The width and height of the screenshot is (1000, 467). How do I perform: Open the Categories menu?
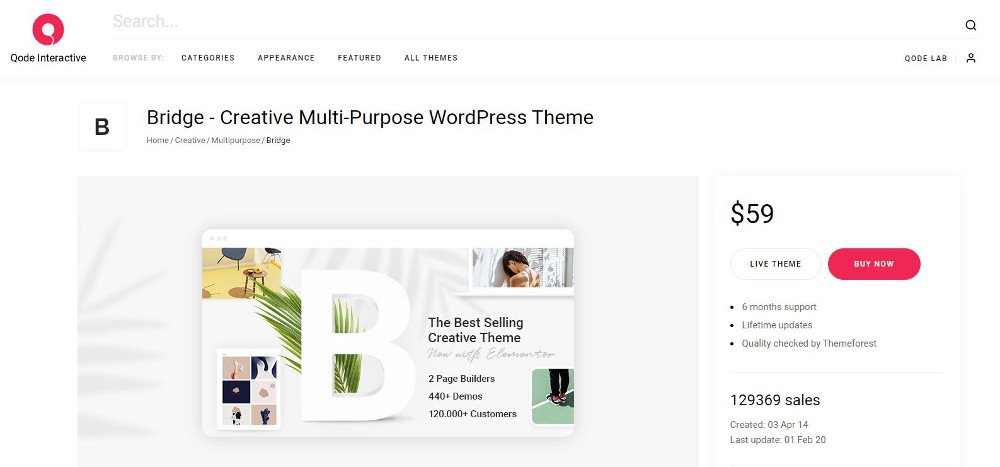(208, 58)
